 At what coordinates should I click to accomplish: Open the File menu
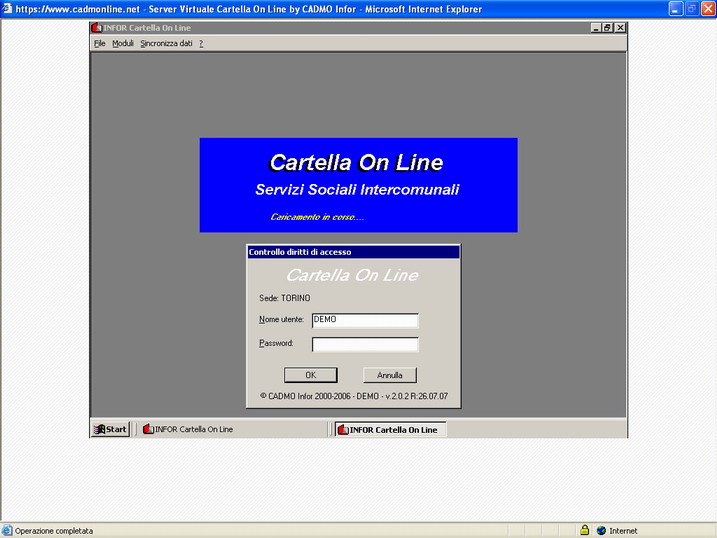[x=99, y=43]
